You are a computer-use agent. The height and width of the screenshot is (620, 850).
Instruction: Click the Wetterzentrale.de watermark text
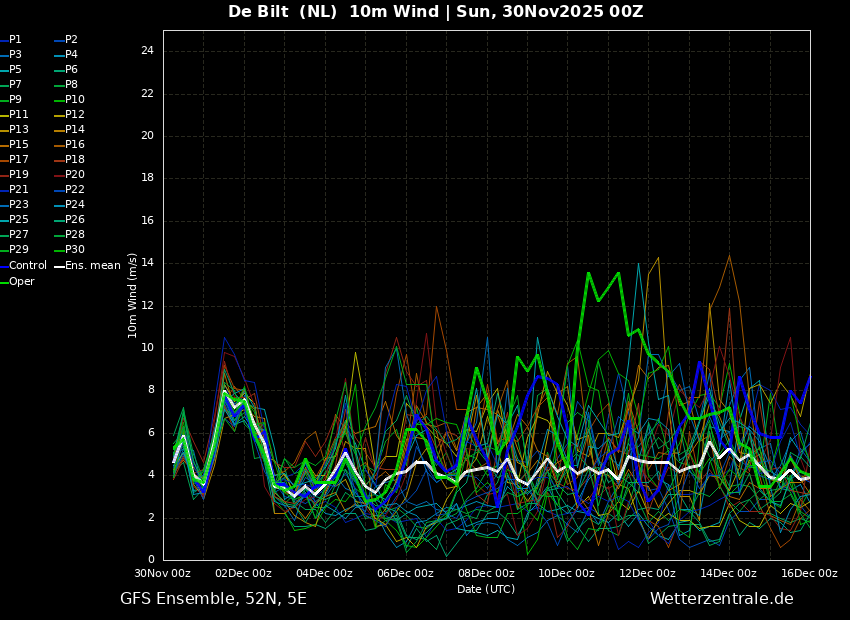(721, 599)
